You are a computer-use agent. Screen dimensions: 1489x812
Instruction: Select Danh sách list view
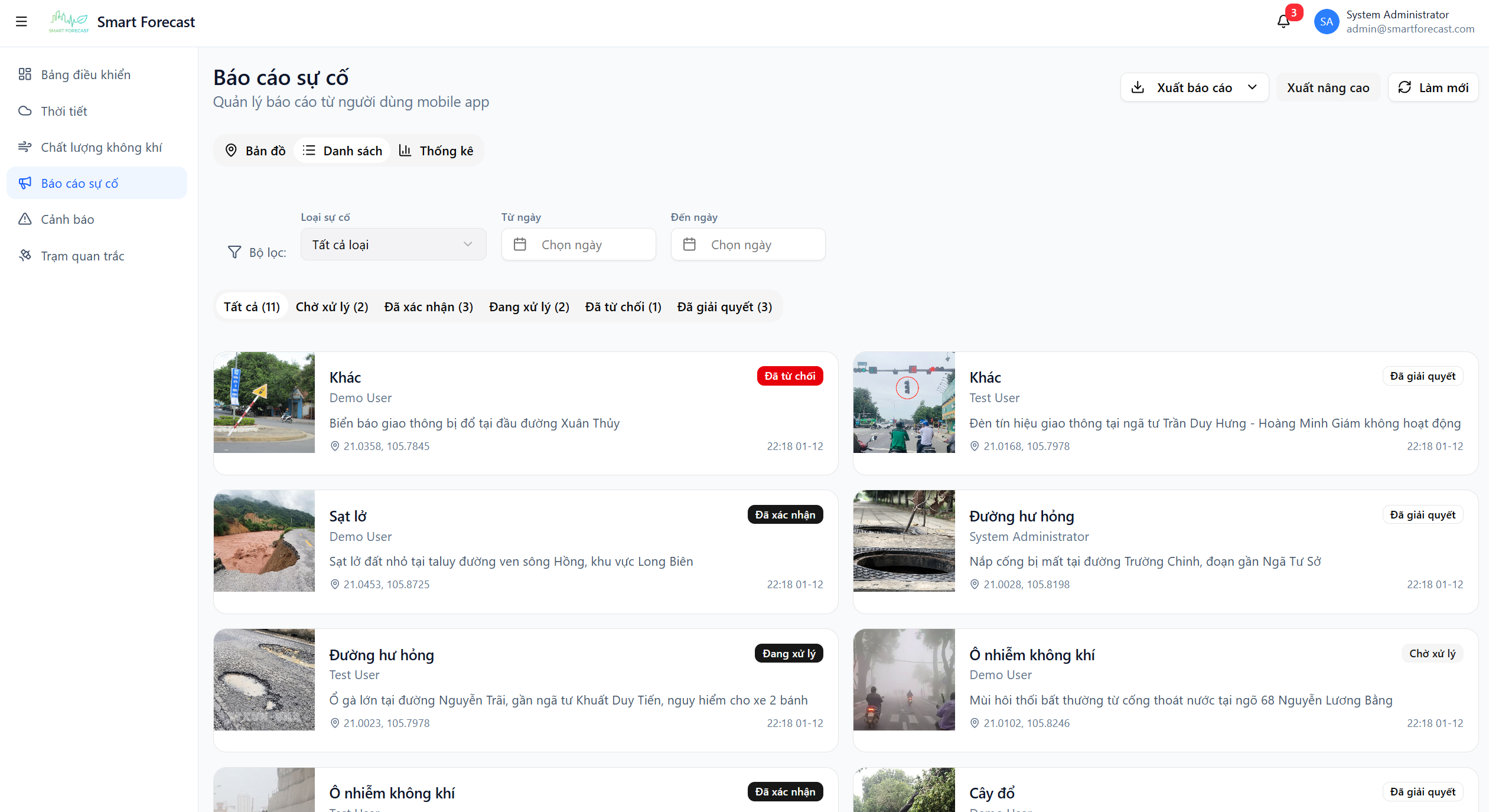343,151
